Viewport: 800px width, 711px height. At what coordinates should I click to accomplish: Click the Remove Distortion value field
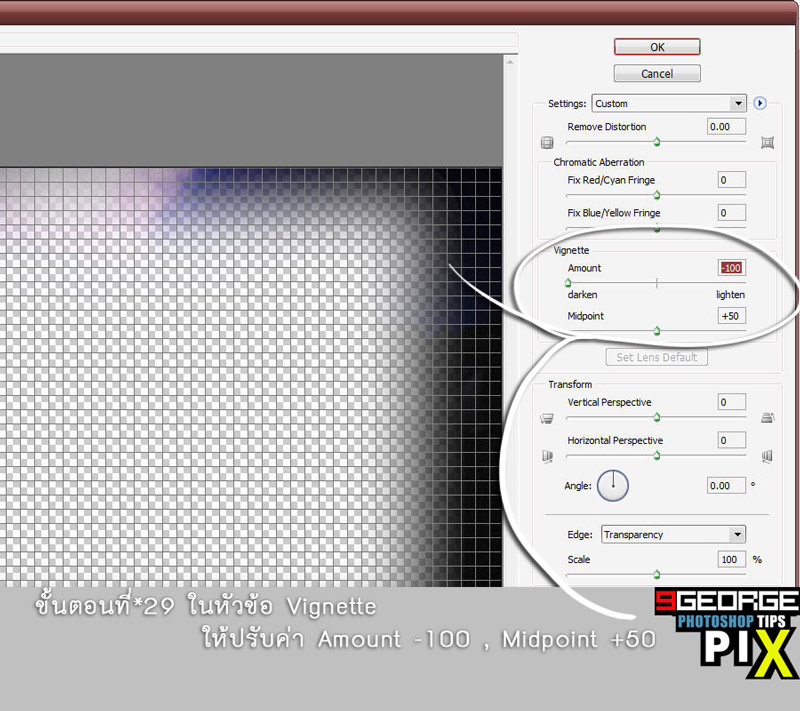point(727,126)
